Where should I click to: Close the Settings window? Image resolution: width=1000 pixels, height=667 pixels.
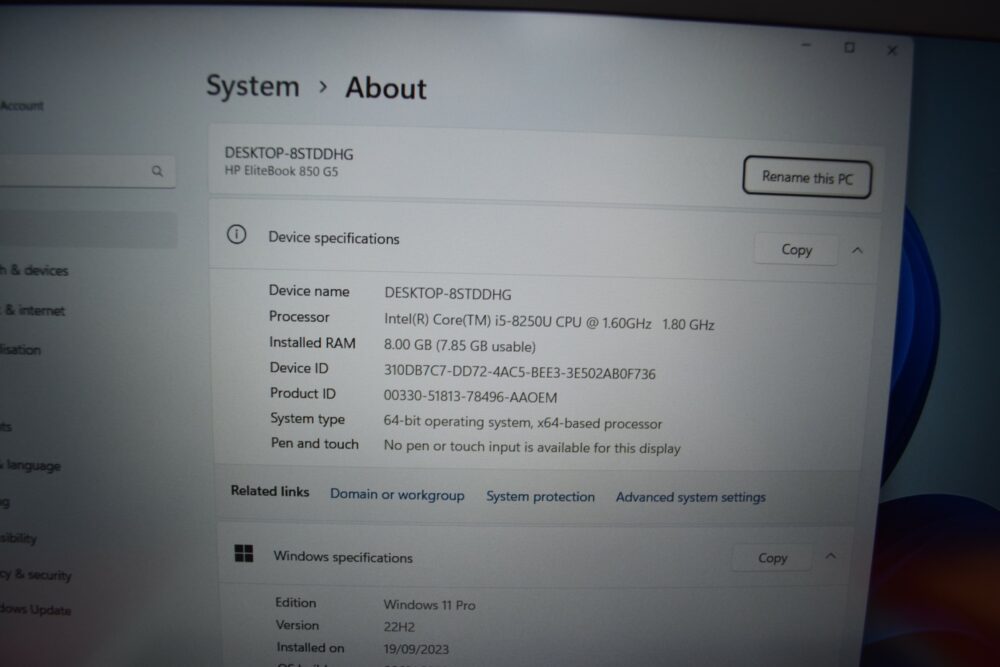[892, 50]
